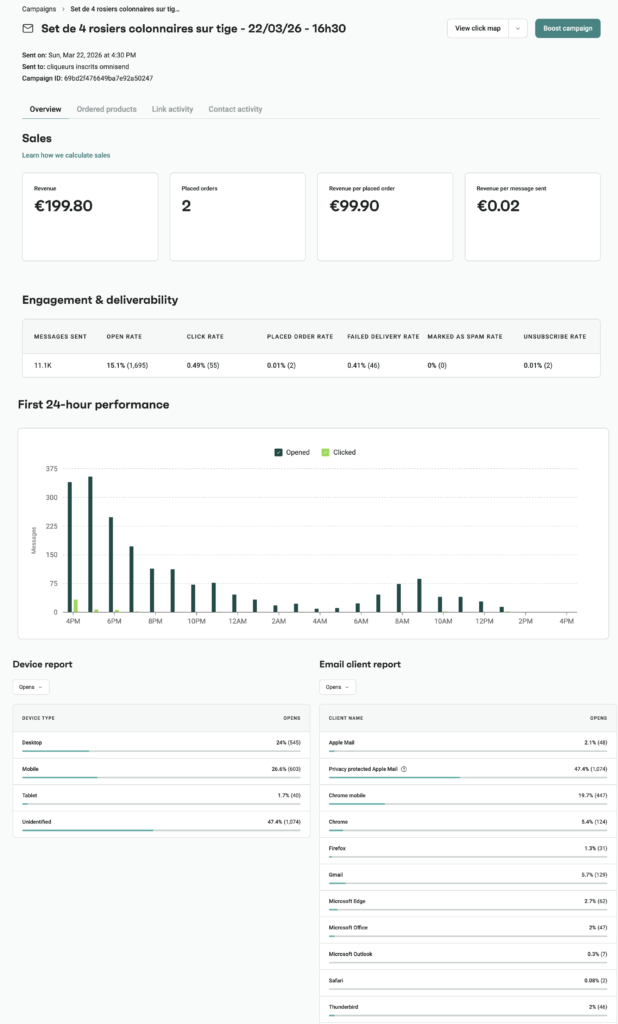
Task: Open the Link activity tab
Action: 172,109
